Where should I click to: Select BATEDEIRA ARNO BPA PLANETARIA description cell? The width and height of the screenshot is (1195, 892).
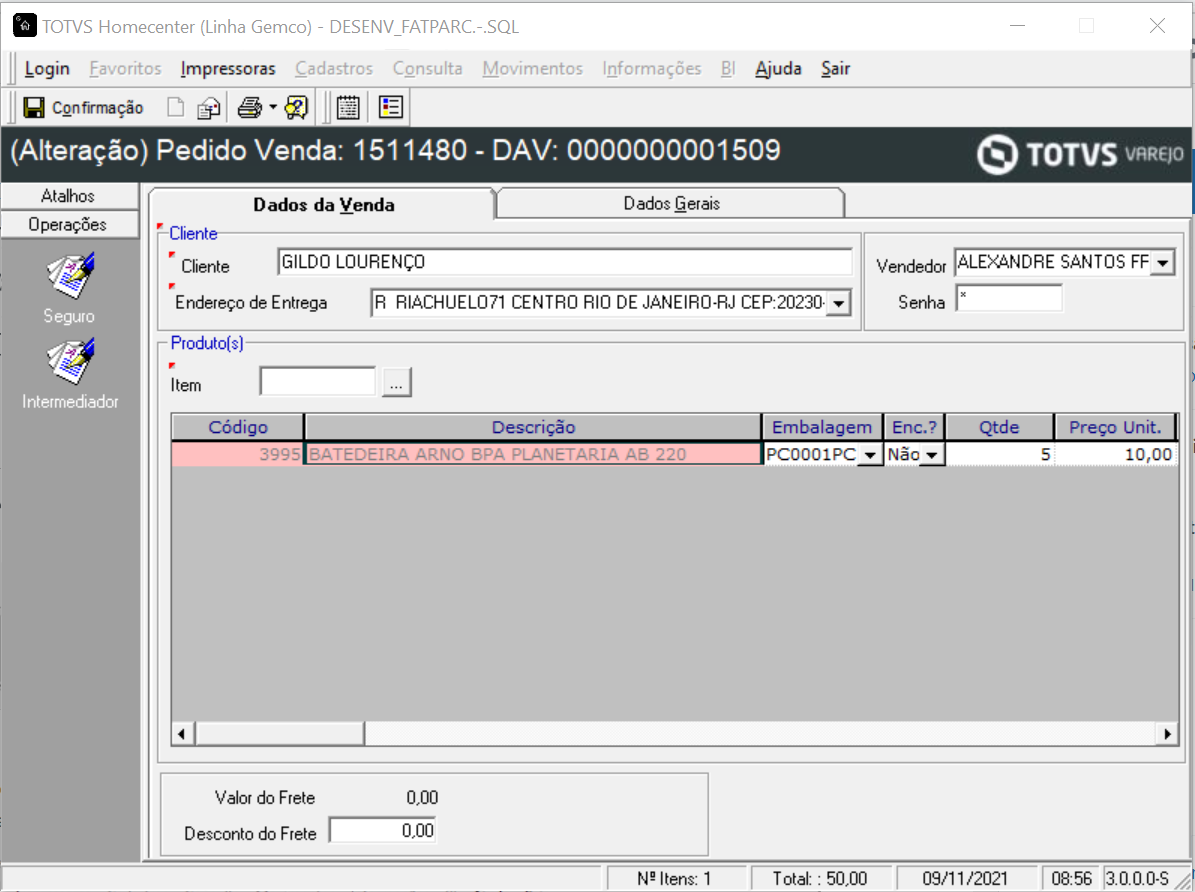coord(533,454)
